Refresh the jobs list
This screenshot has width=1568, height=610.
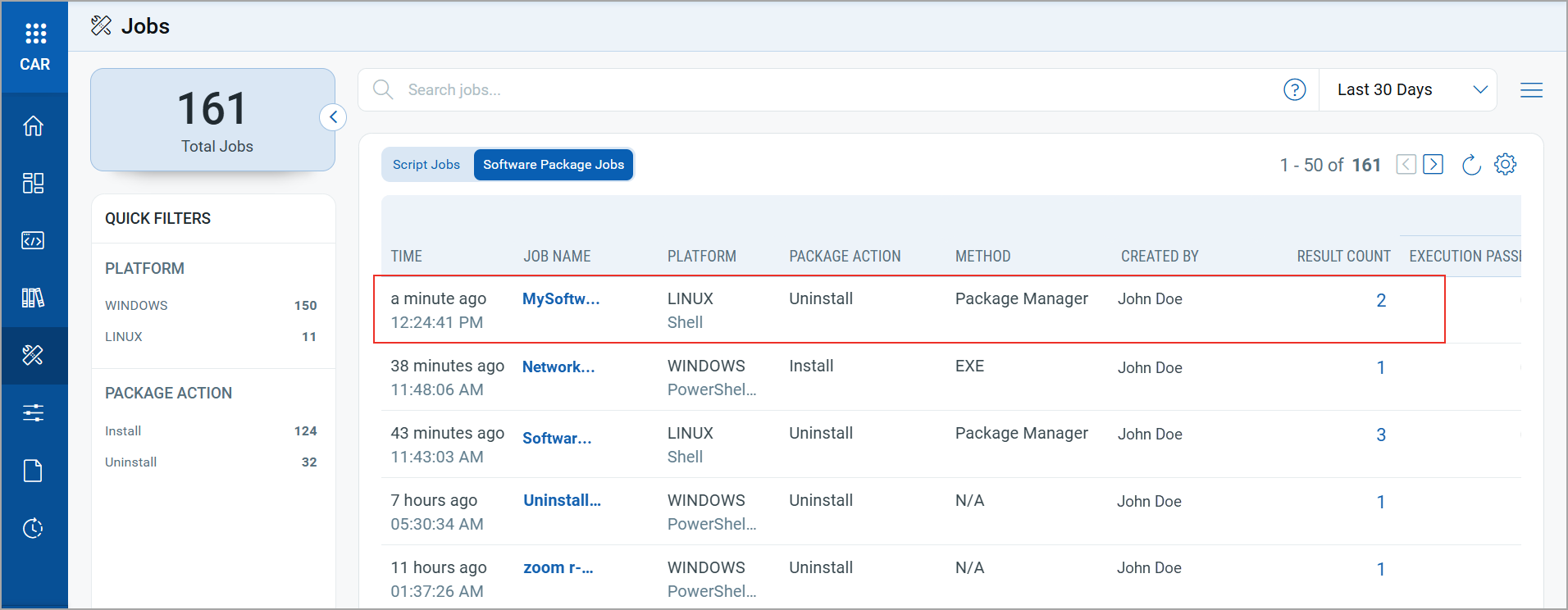[1471, 165]
